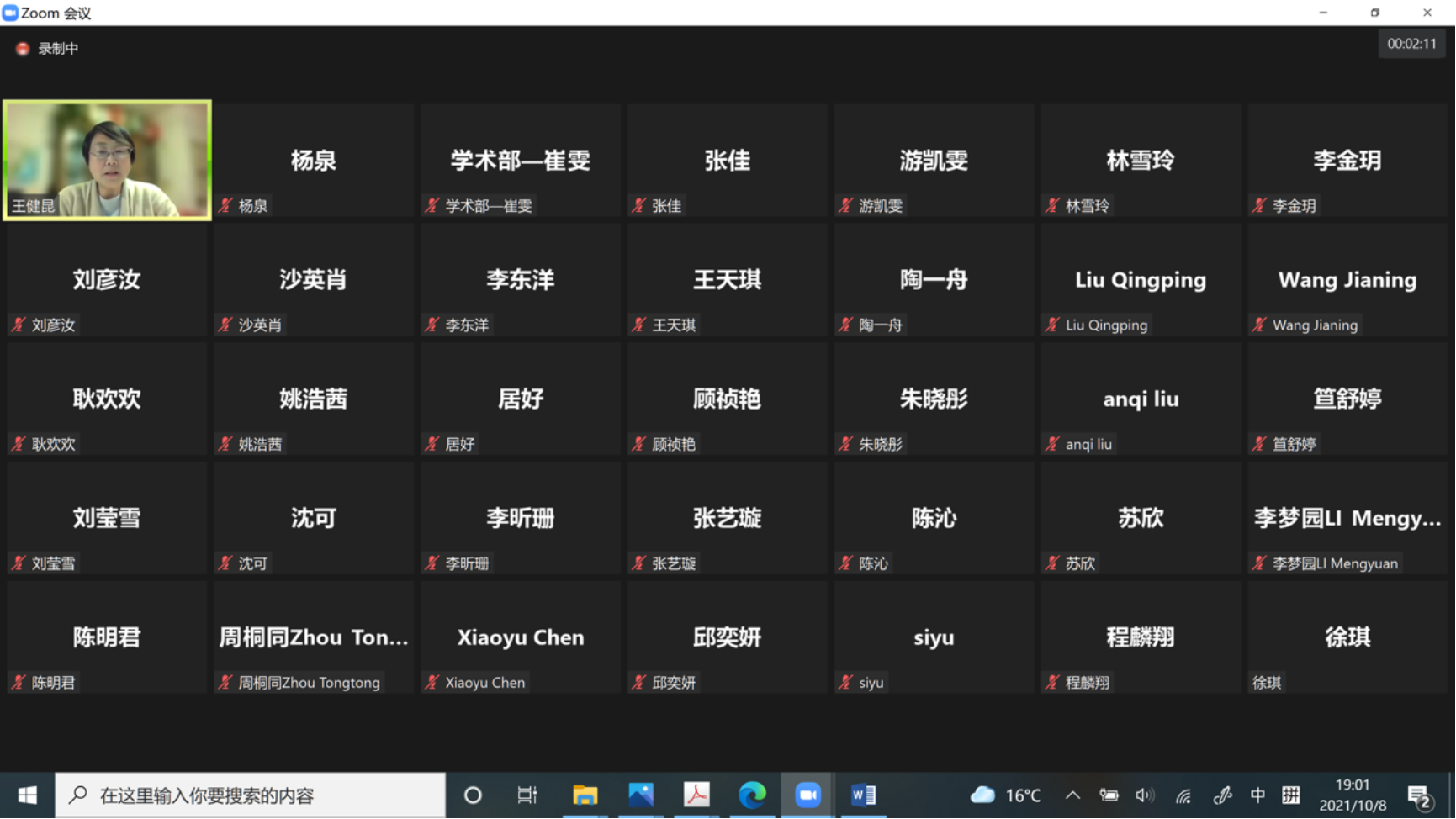Open File Explorer from the taskbar
Screen dimensions: 1456x819
[585, 795]
